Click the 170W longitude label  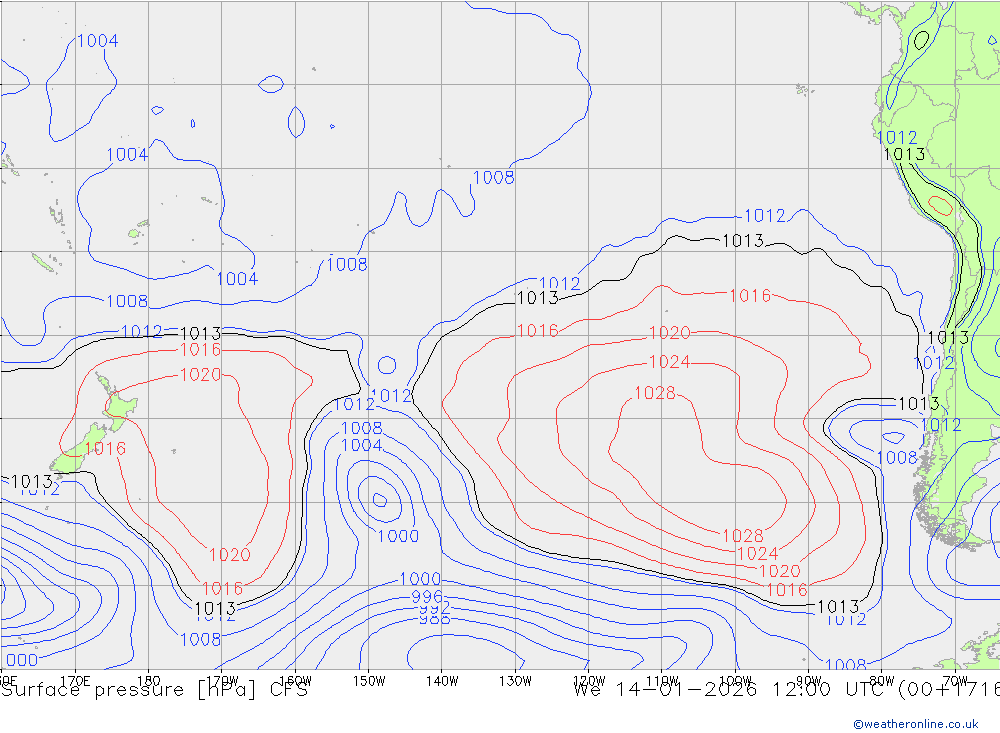point(222,681)
